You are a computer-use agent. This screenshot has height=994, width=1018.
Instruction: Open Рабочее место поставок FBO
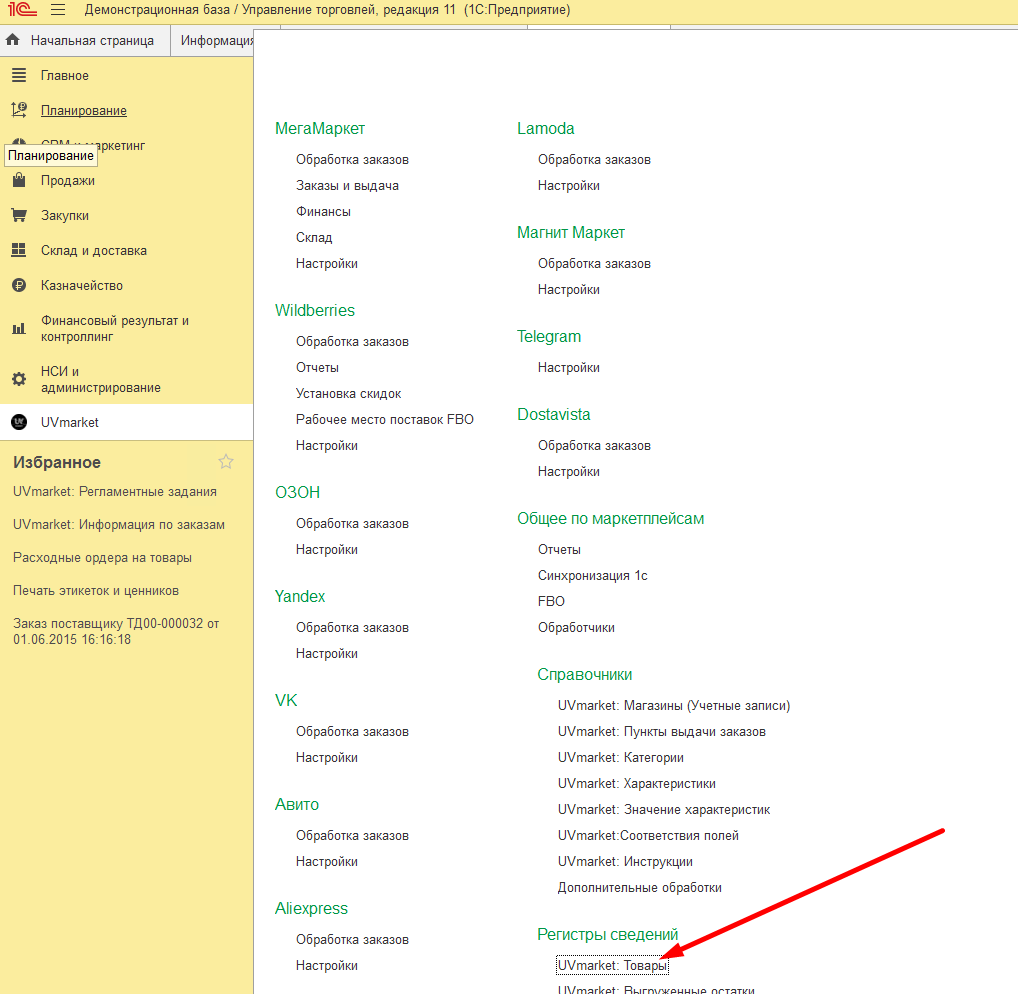pyautogui.click(x=385, y=419)
